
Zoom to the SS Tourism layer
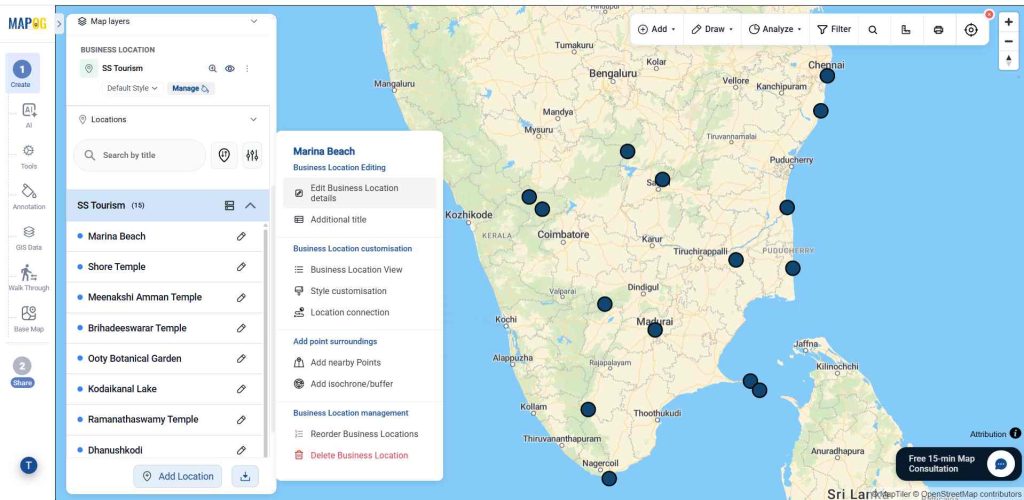(212, 69)
